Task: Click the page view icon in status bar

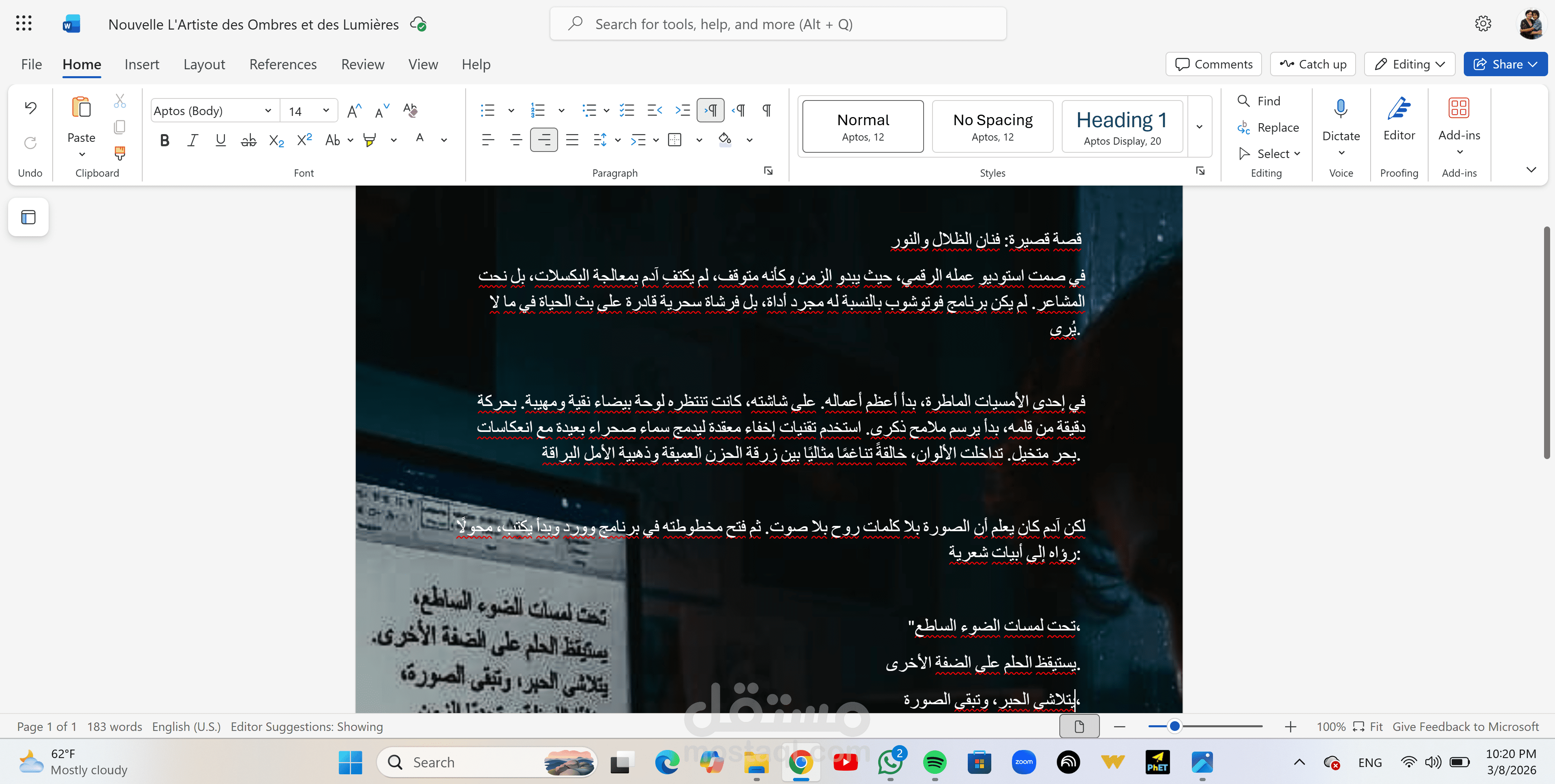Action: point(1079,726)
